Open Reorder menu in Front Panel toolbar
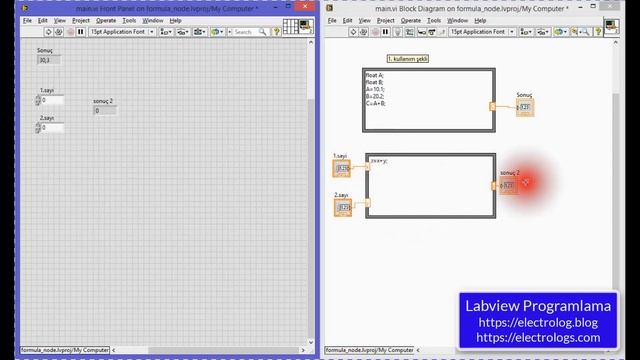 click(x=217, y=32)
